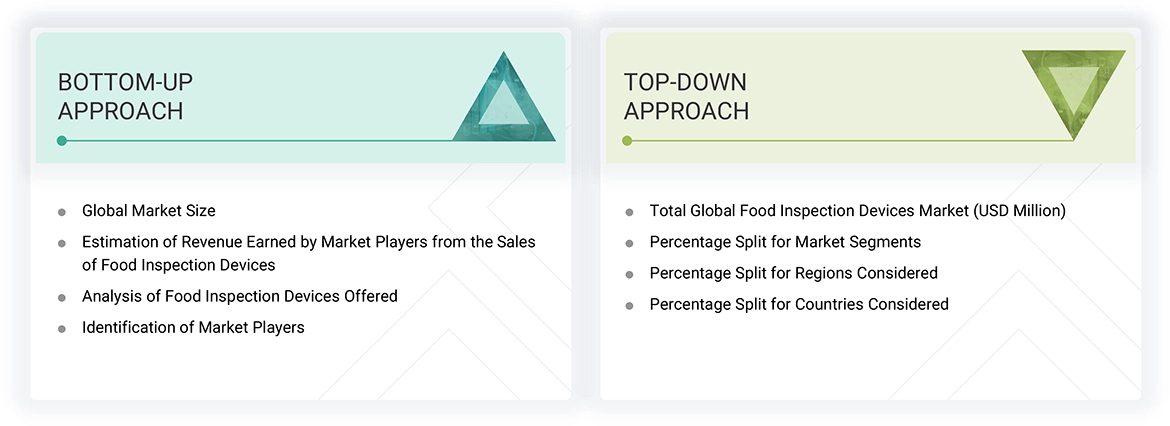1170x426 pixels.
Task: Click Percentage Split for Market Segments text
Action: tap(785, 242)
